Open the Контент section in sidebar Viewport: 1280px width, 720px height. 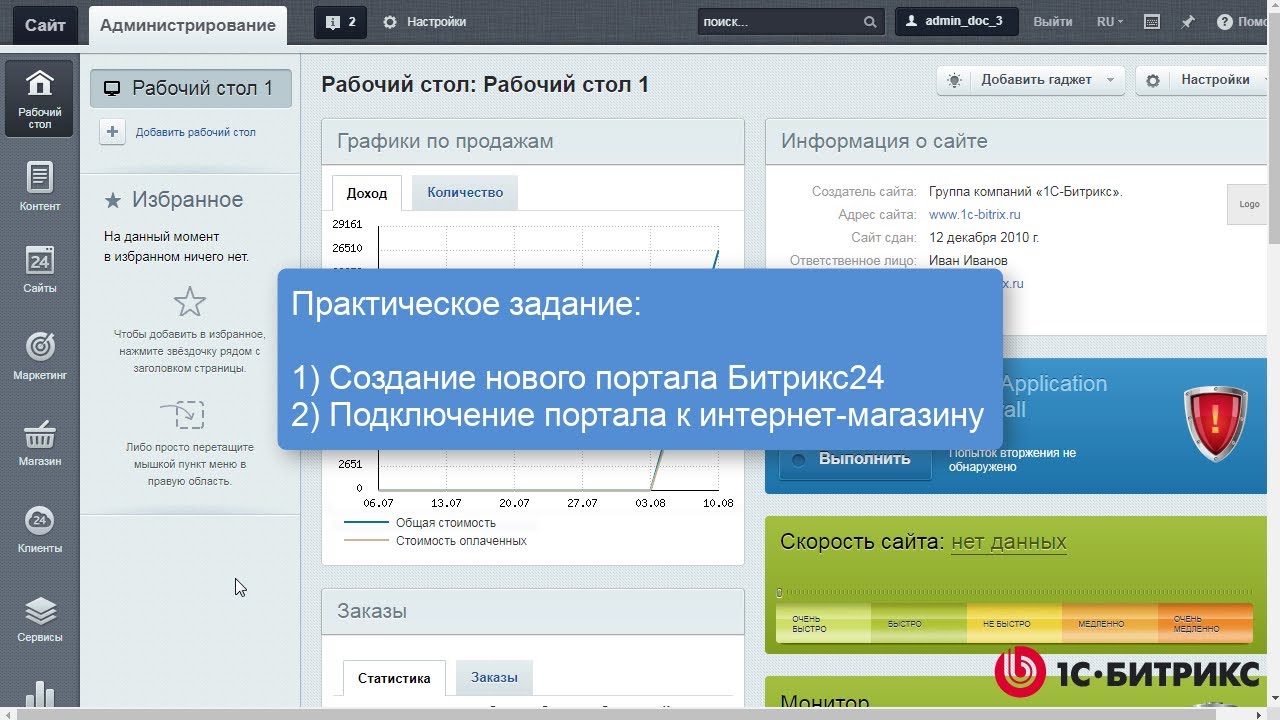pyautogui.click(x=39, y=187)
